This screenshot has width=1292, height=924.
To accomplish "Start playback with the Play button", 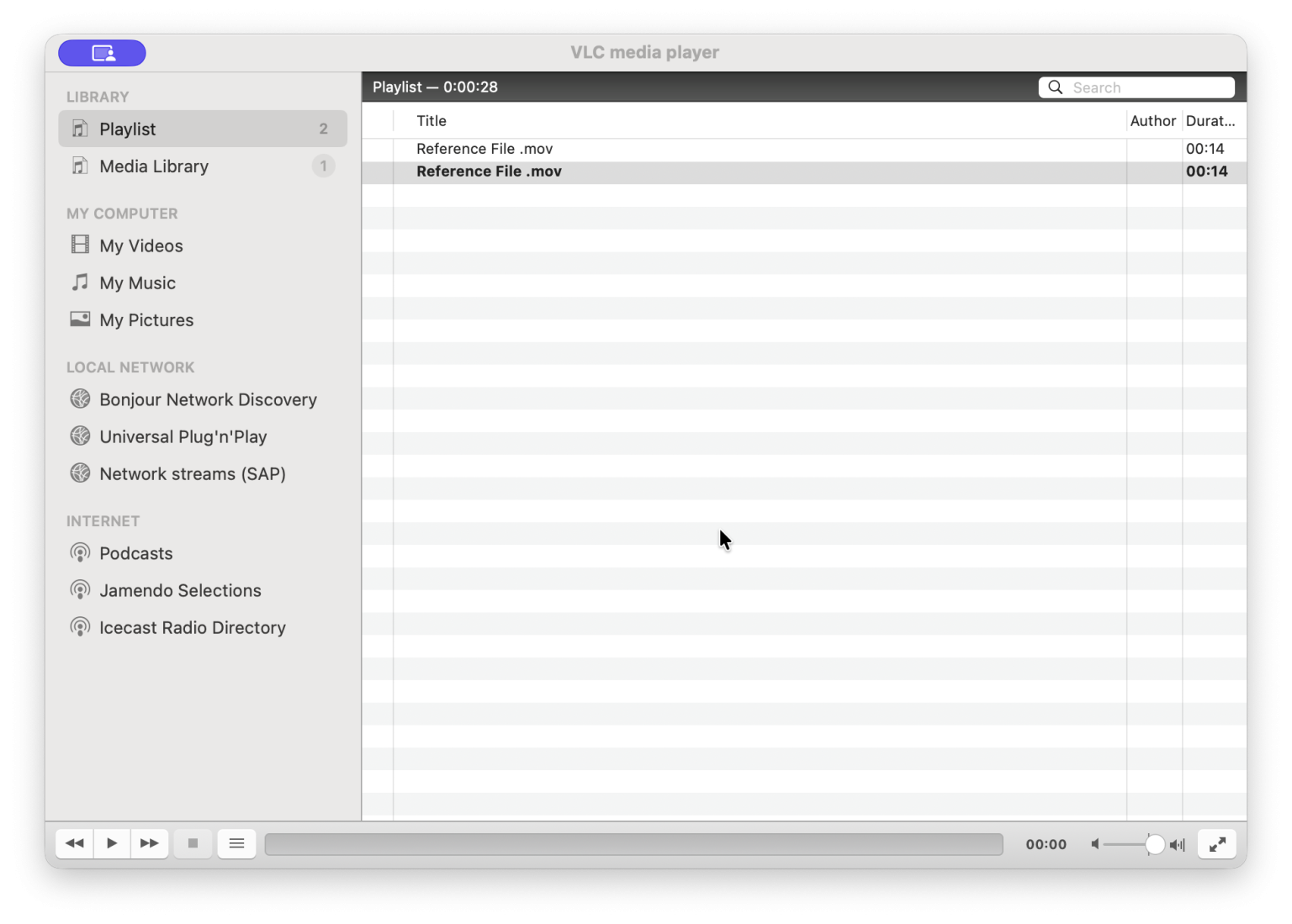I will pyautogui.click(x=112, y=843).
